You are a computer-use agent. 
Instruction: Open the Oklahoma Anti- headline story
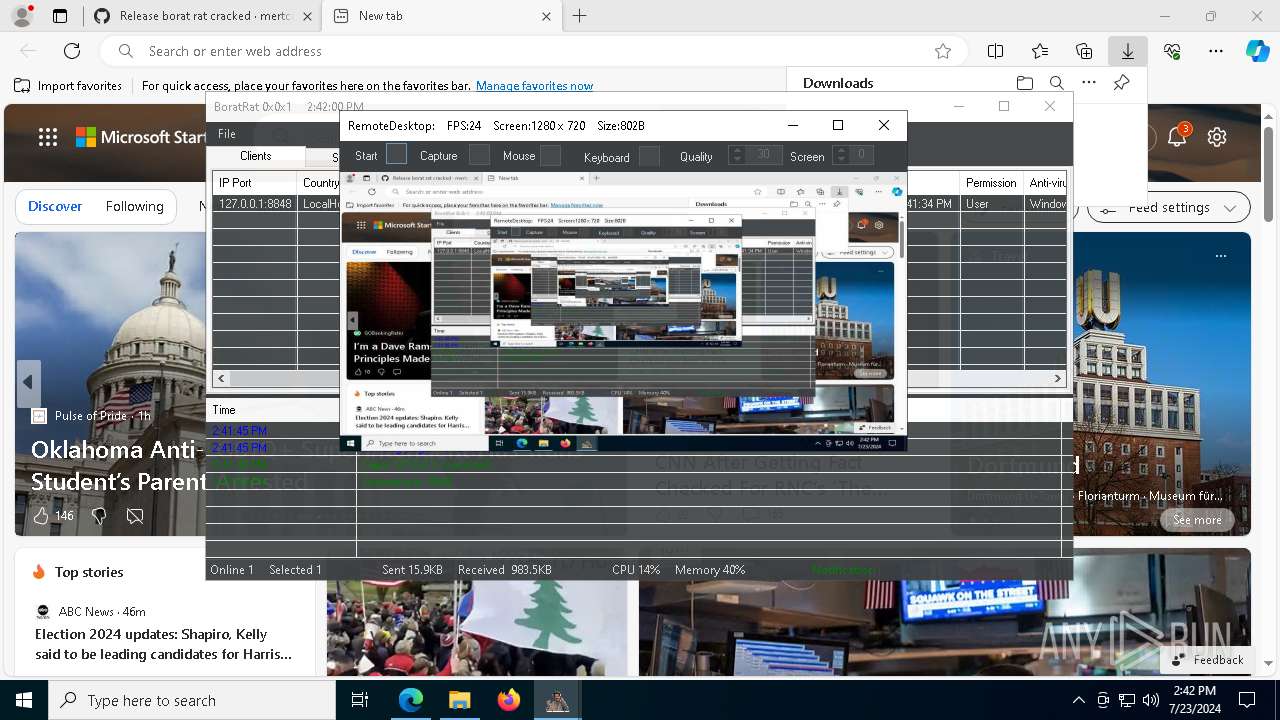coord(118,465)
